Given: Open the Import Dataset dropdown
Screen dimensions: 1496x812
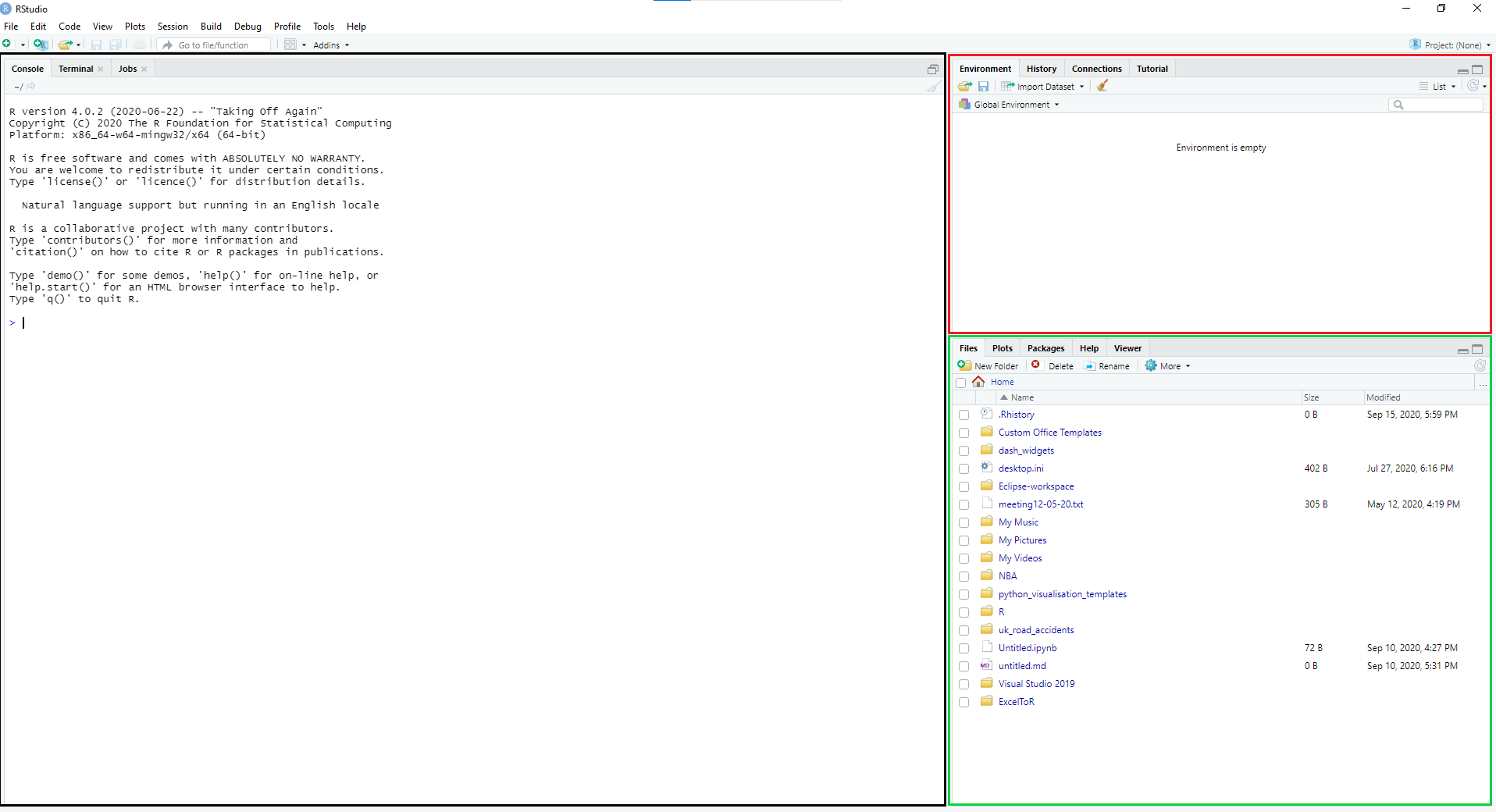Looking at the screenshot, I should point(1042,87).
